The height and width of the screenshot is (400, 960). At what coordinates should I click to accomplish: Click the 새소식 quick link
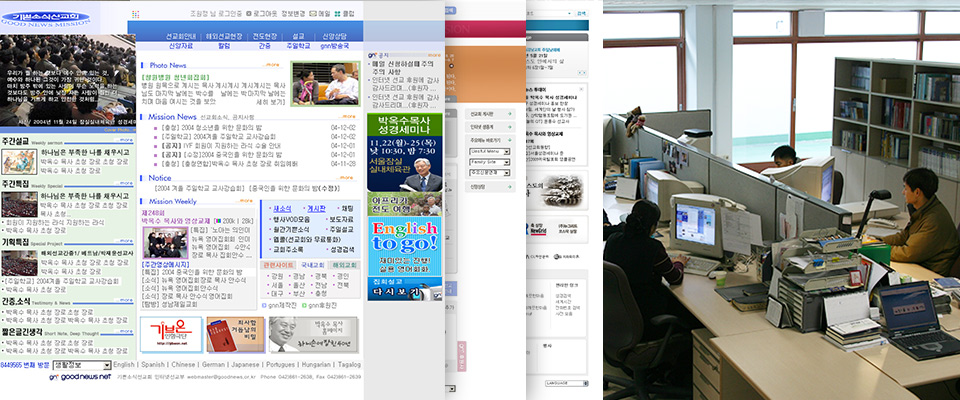[281, 208]
